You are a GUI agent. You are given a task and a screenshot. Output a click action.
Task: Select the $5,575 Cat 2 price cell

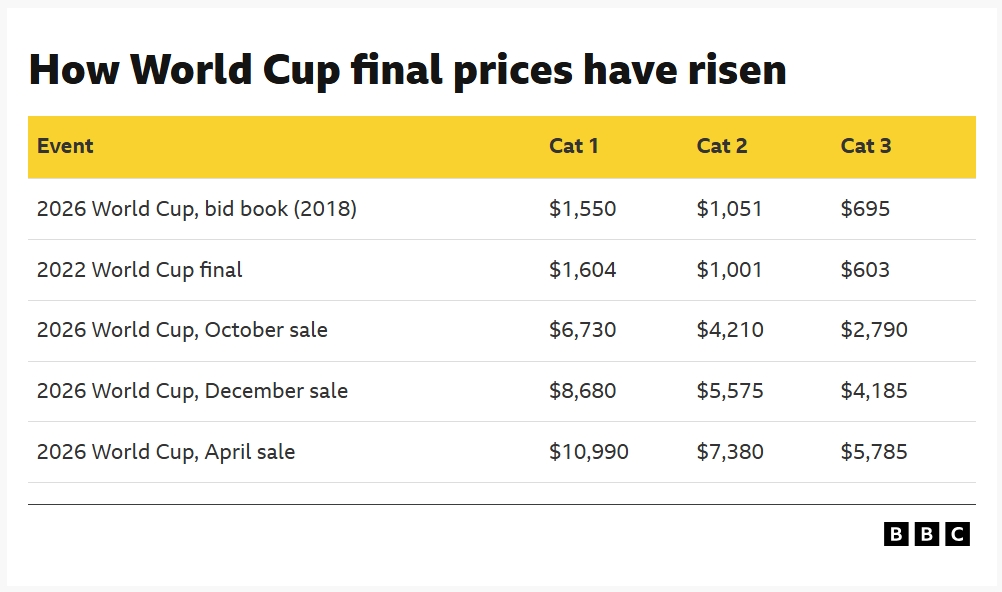(x=730, y=391)
